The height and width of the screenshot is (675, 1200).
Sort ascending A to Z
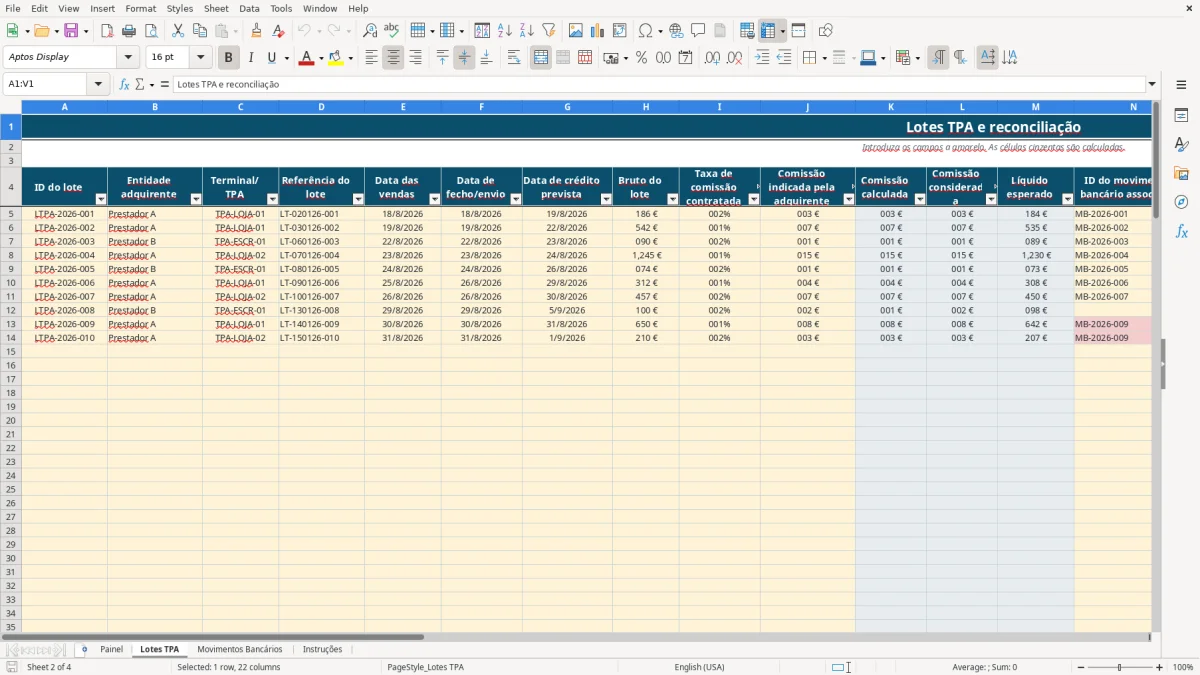pyautogui.click(x=505, y=31)
